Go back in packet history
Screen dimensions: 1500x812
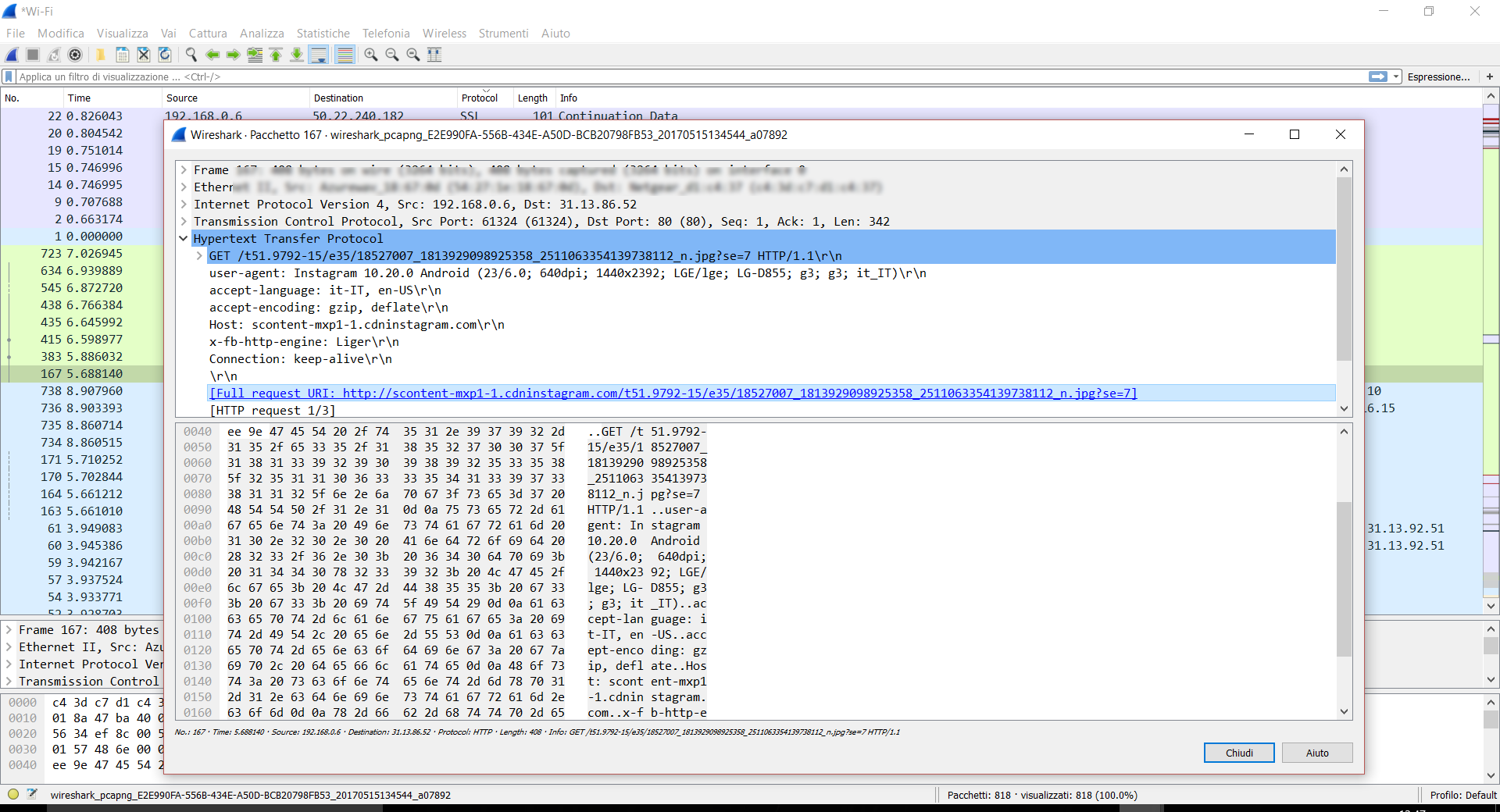pyautogui.click(x=212, y=55)
